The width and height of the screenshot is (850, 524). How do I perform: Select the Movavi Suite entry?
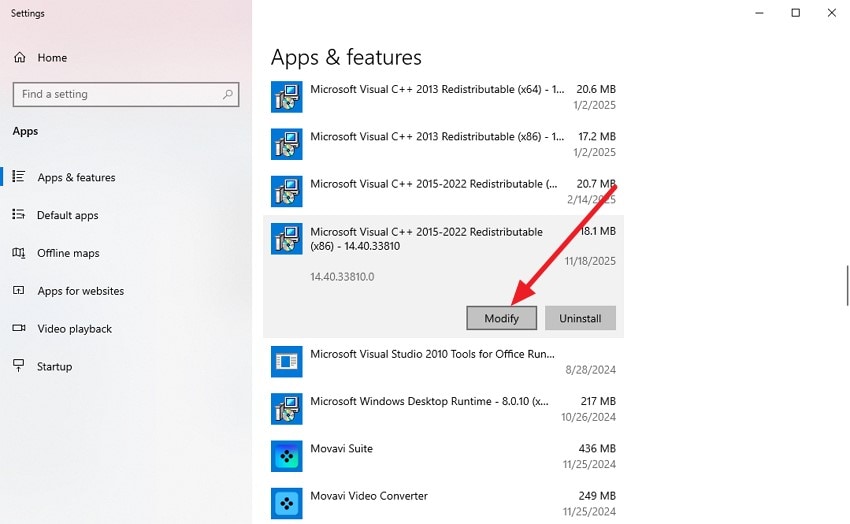[443, 456]
